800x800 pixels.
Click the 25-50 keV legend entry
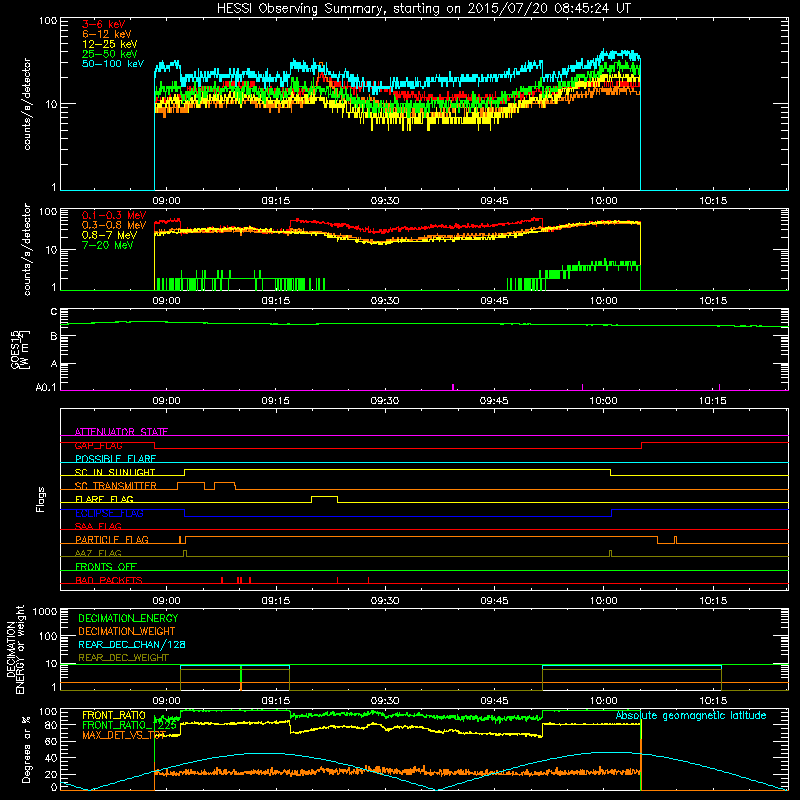(x=109, y=54)
